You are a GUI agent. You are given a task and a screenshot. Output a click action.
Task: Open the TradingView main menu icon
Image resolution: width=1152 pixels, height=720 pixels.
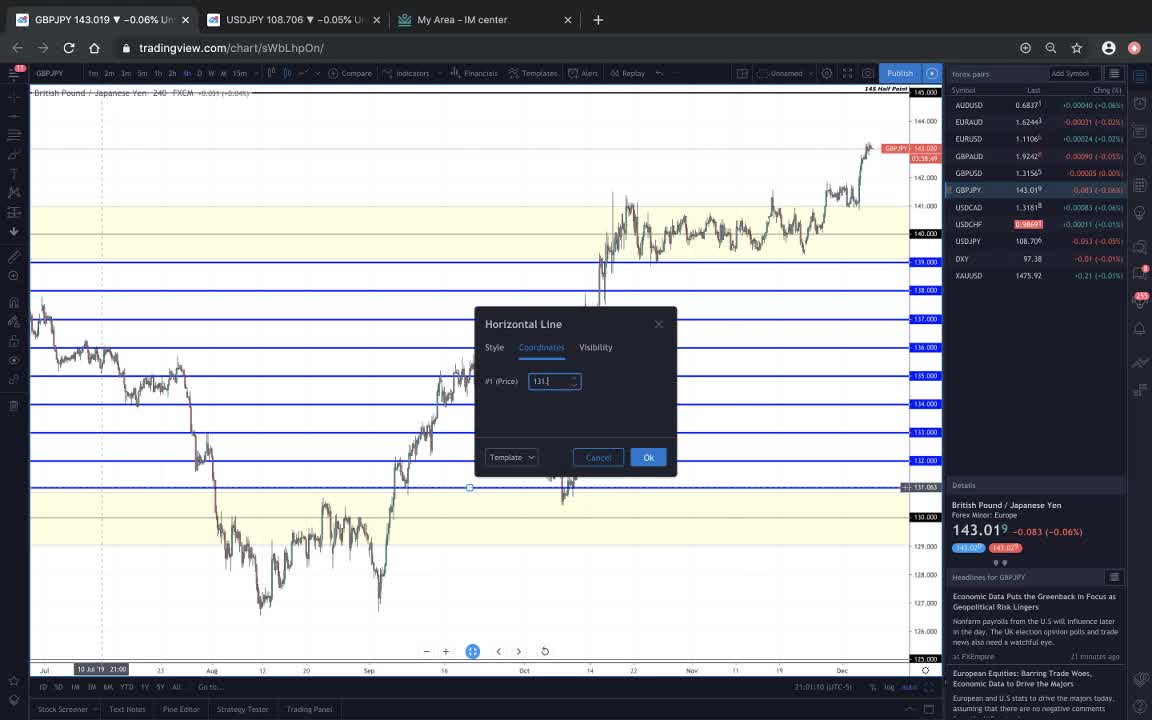14,73
